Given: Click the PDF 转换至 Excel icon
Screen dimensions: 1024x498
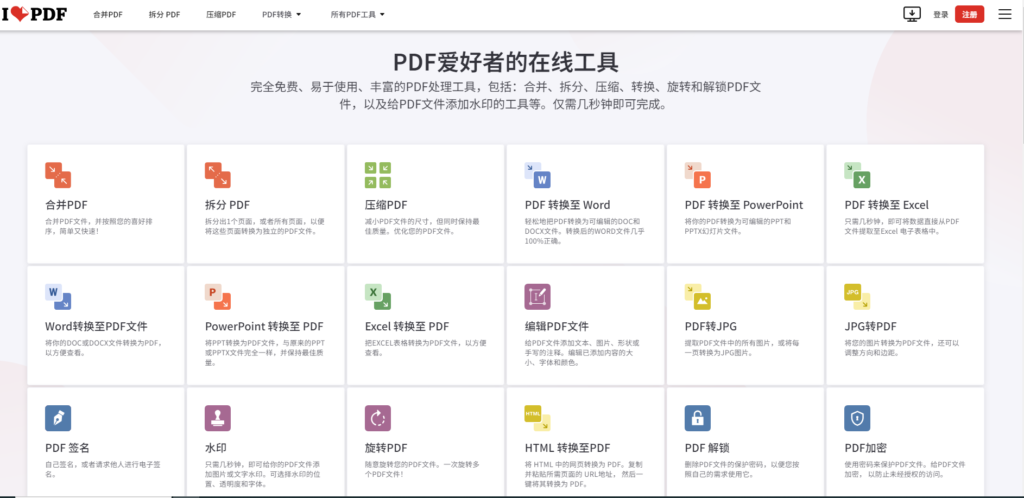Looking at the screenshot, I should tap(857, 175).
